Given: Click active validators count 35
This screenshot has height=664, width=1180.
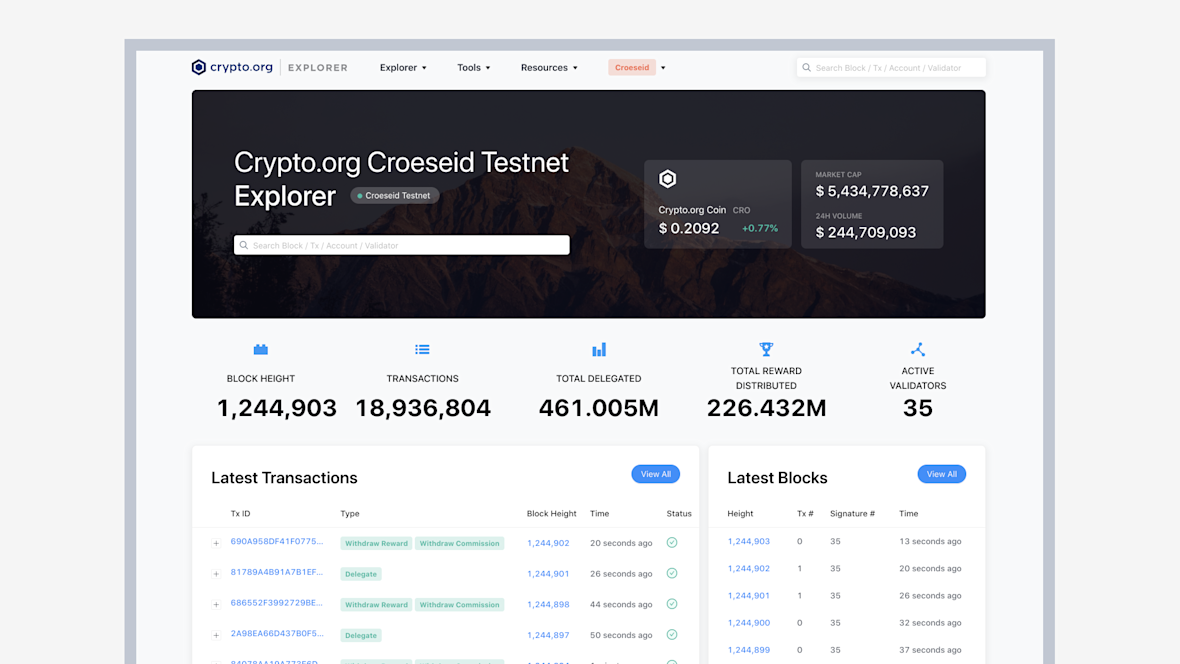Looking at the screenshot, I should point(917,408).
